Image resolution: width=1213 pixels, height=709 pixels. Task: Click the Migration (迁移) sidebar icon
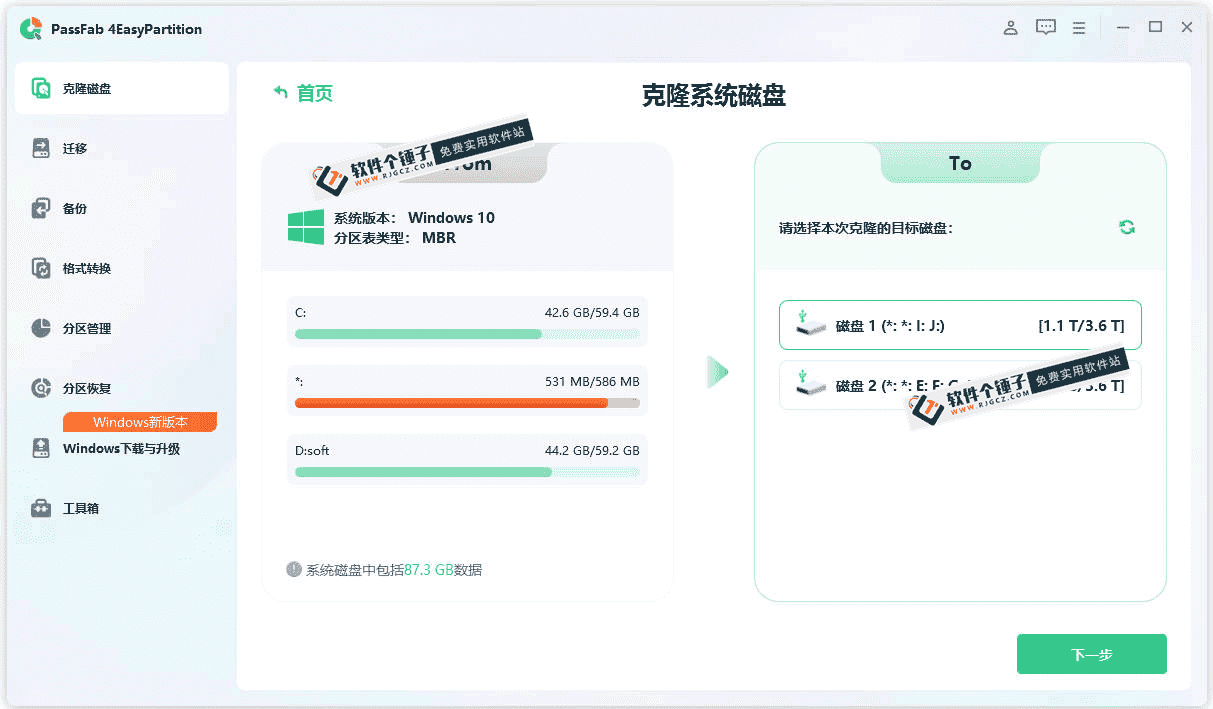coord(41,149)
